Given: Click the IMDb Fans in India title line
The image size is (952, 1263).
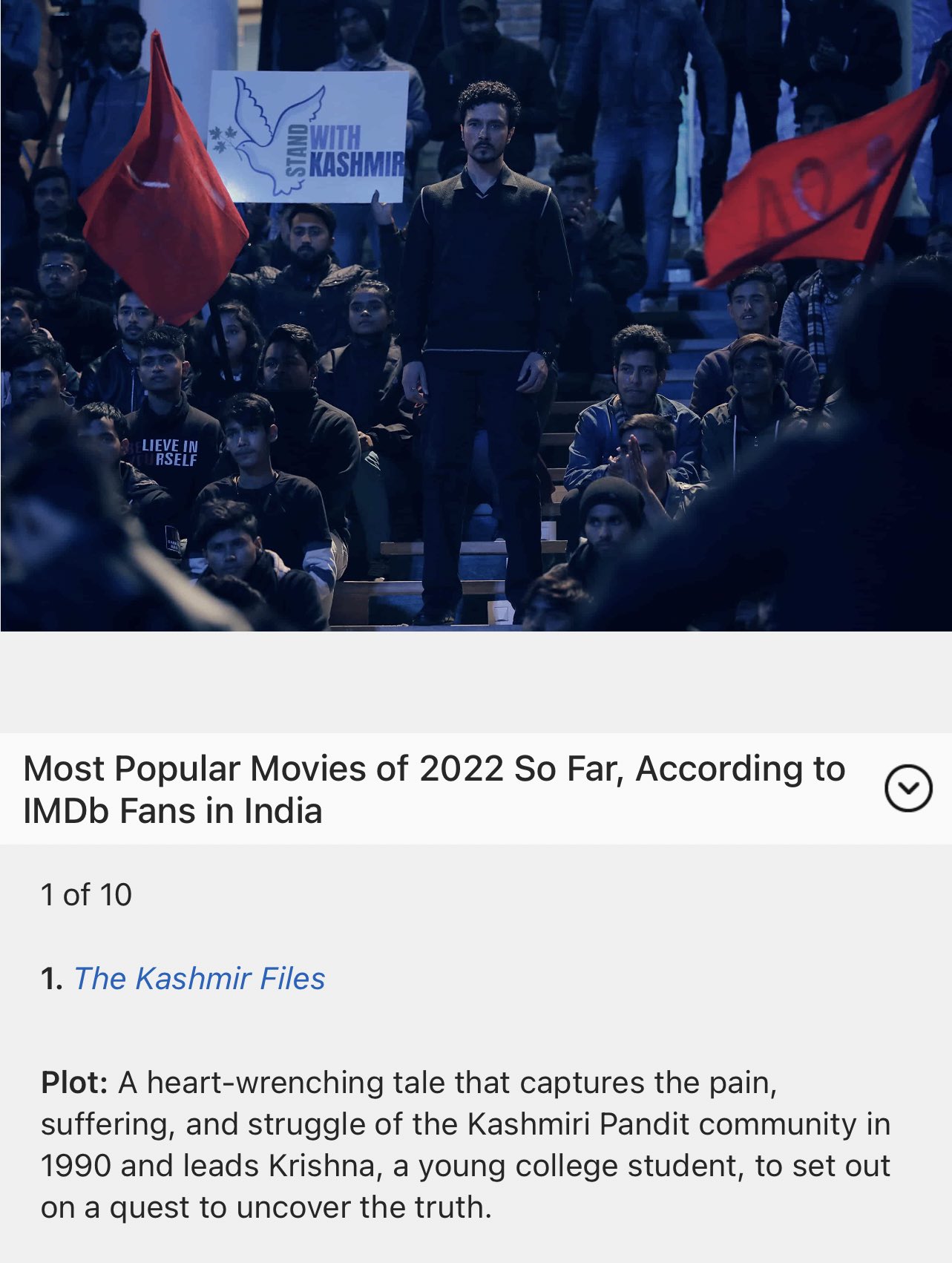Looking at the screenshot, I should click(173, 810).
